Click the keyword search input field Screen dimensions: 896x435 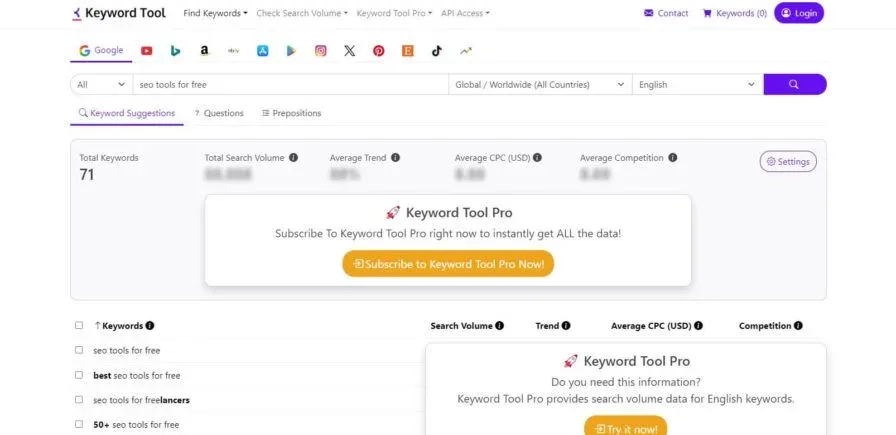[x=290, y=84]
